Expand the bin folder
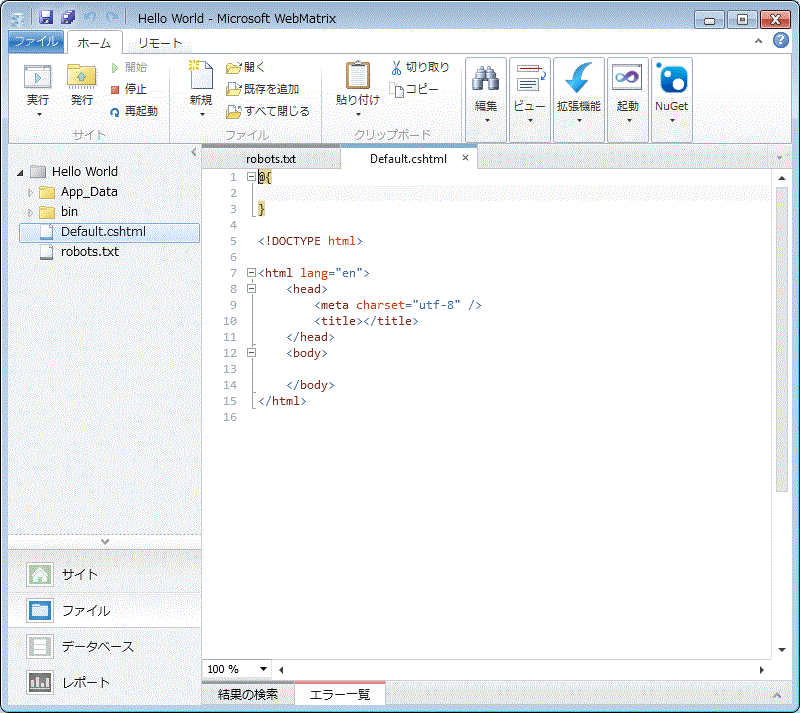800x713 pixels. pyautogui.click(x=30, y=212)
